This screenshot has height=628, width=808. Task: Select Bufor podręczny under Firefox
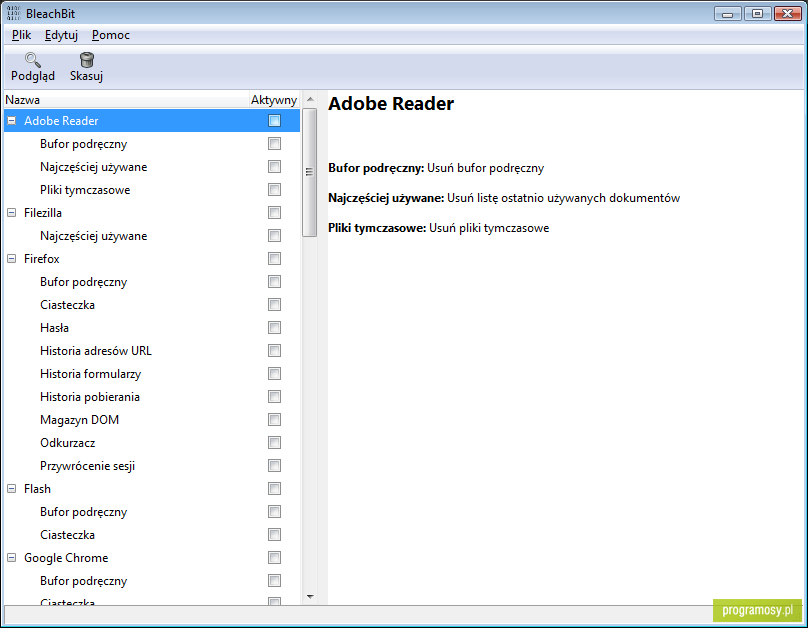(x=152, y=282)
